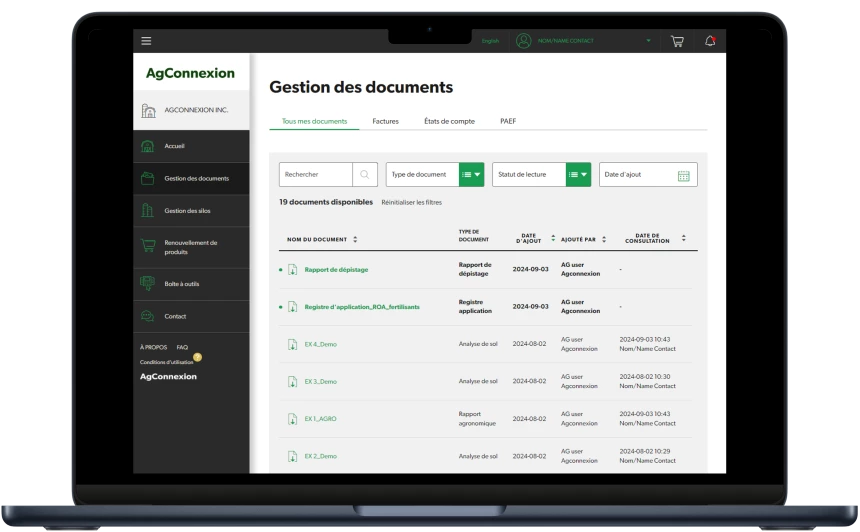The height and width of the screenshot is (532, 860).
Task: Click the search magnifier icon
Action: (365, 174)
